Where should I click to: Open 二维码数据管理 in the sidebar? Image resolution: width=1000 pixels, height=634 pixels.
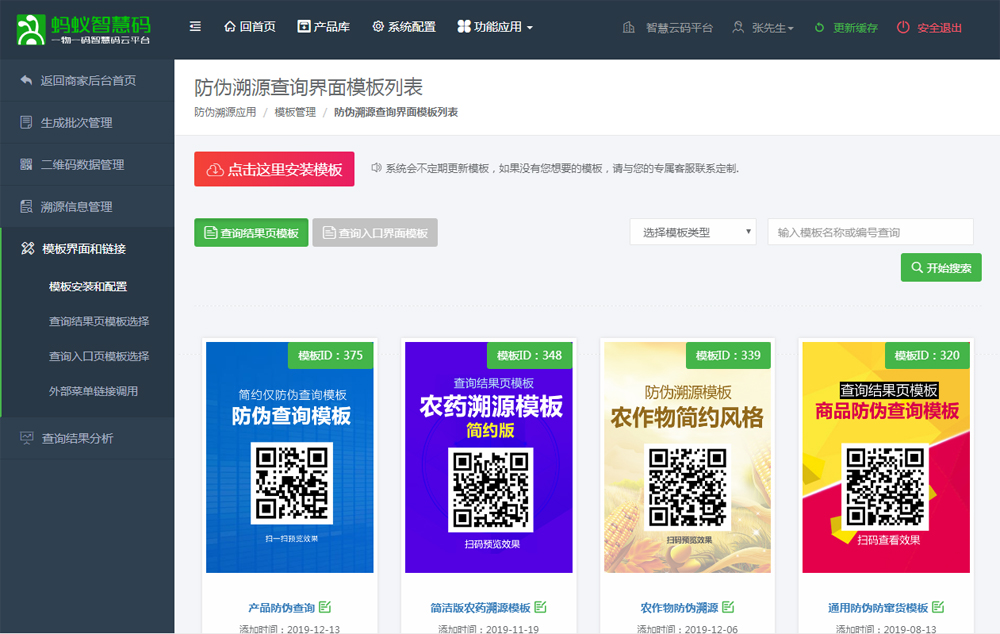tap(87, 165)
